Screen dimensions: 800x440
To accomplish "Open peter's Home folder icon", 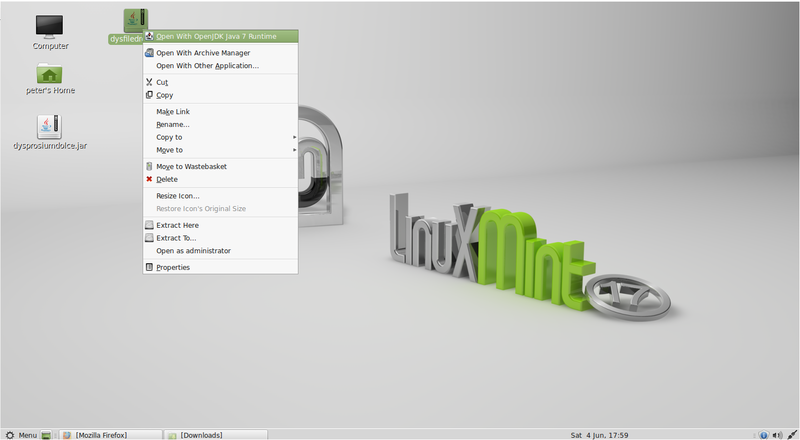I will pos(50,79).
